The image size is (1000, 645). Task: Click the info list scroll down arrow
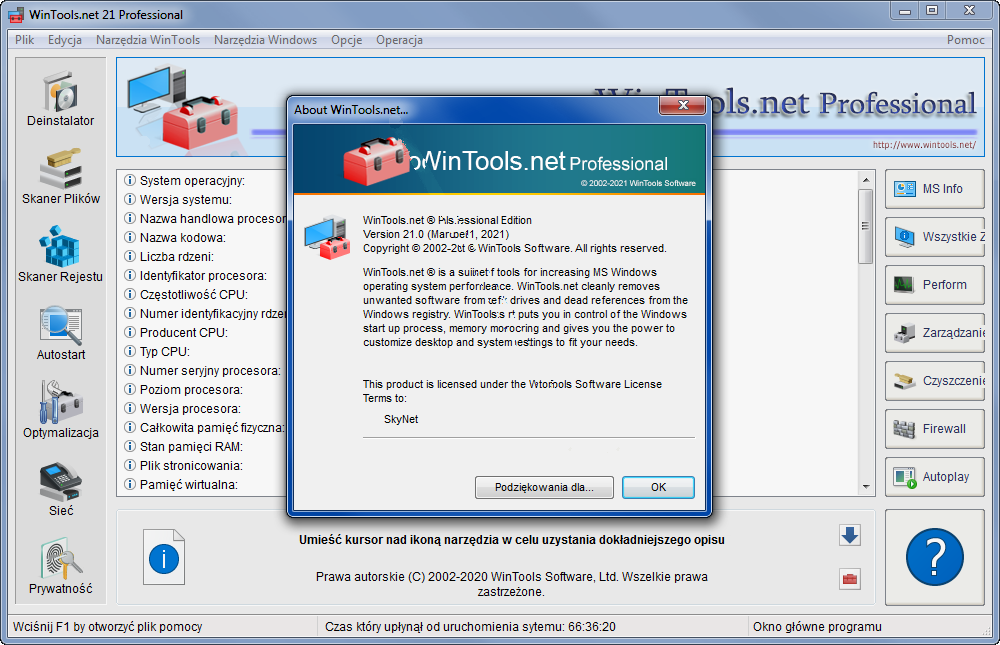pyautogui.click(x=865, y=486)
